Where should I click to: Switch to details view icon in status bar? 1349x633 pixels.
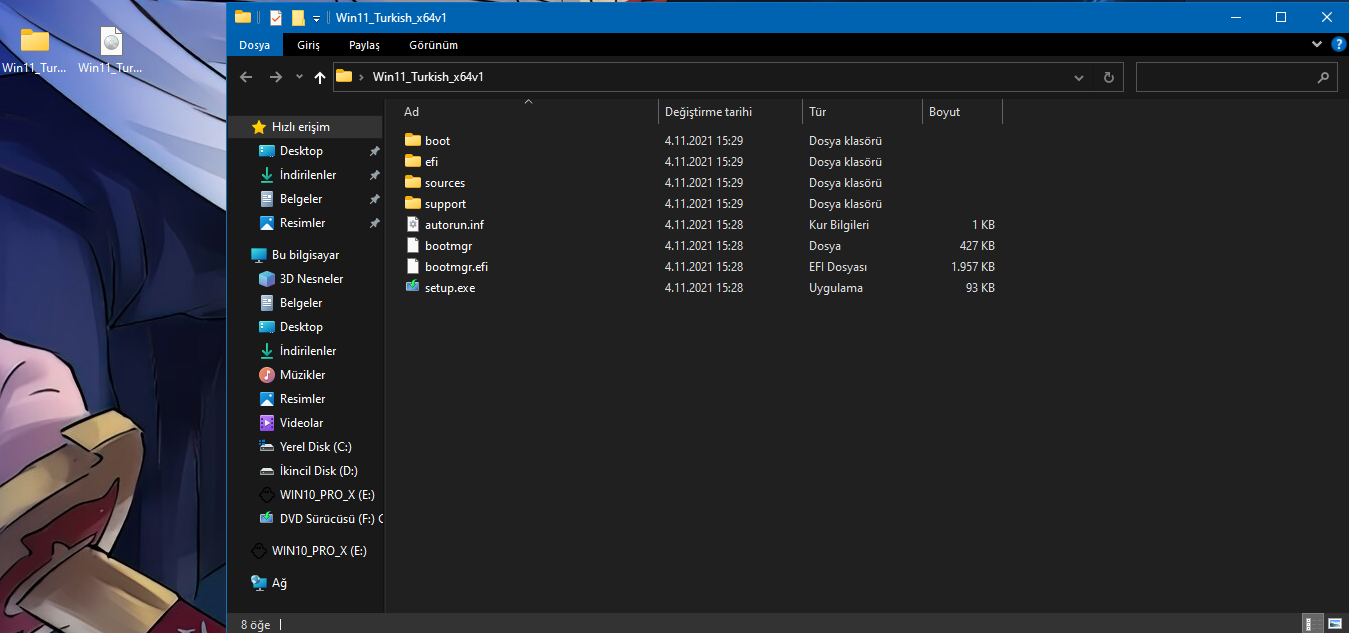tap(1310, 623)
